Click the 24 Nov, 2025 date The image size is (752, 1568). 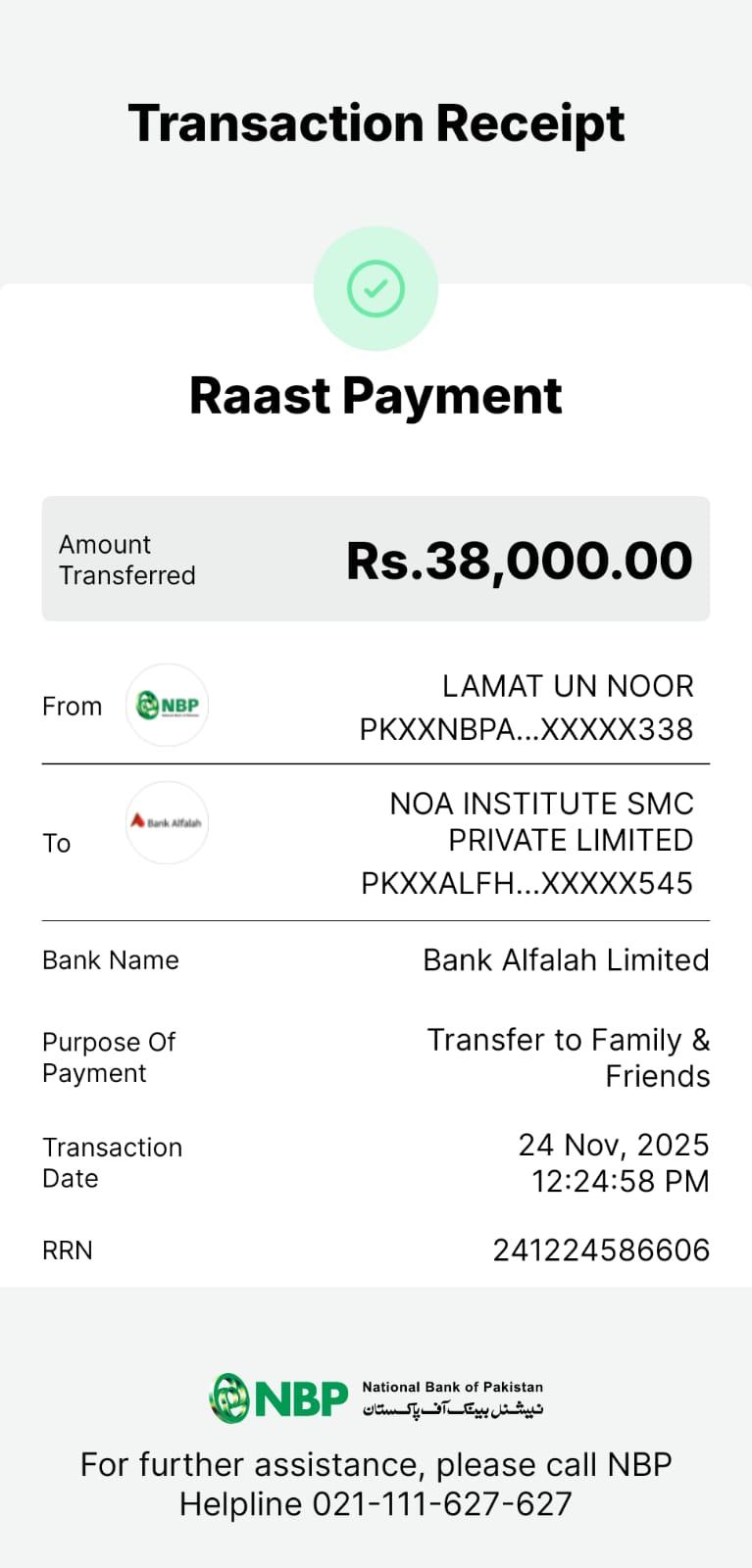pos(613,1145)
